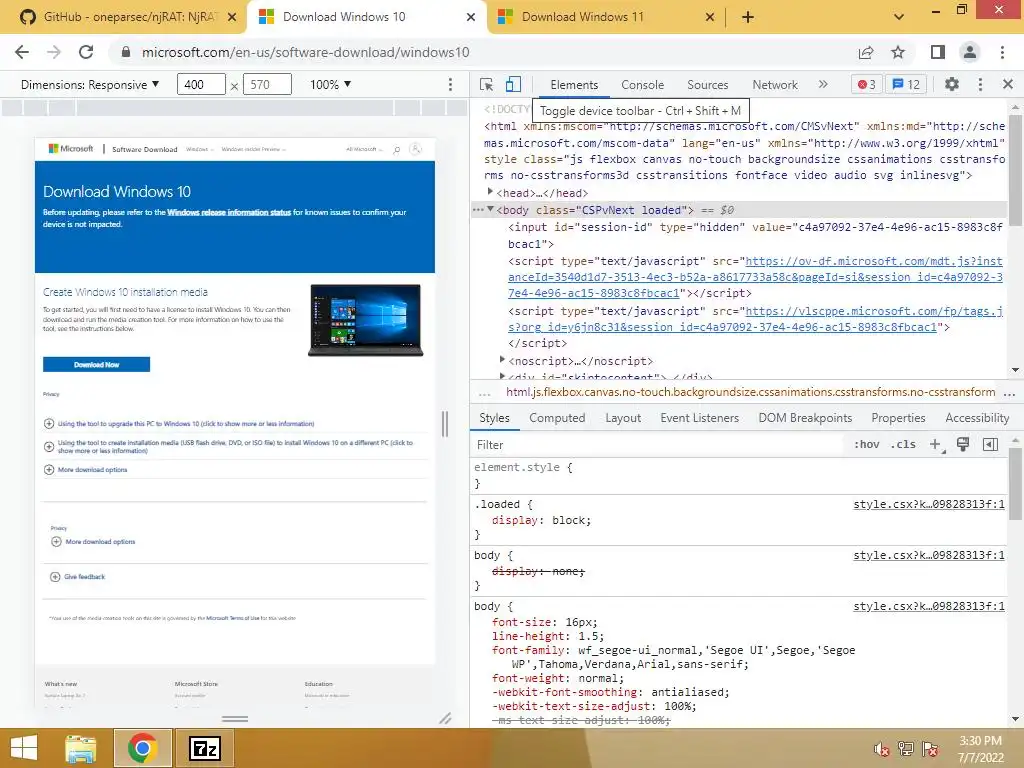Click the share page icon in address bar

coord(866,52)
